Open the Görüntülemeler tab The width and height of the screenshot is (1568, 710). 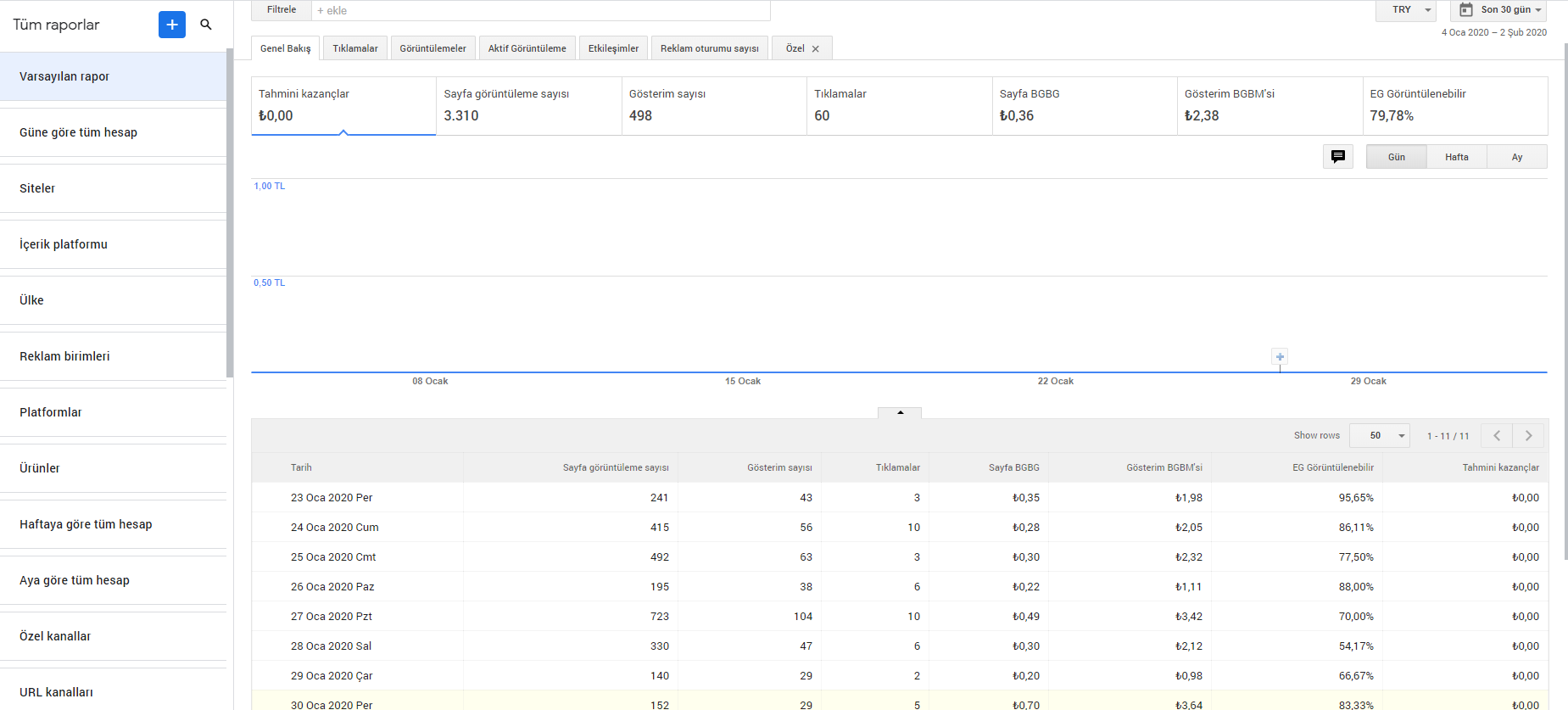pyautogui.click(x=433, y=48)
